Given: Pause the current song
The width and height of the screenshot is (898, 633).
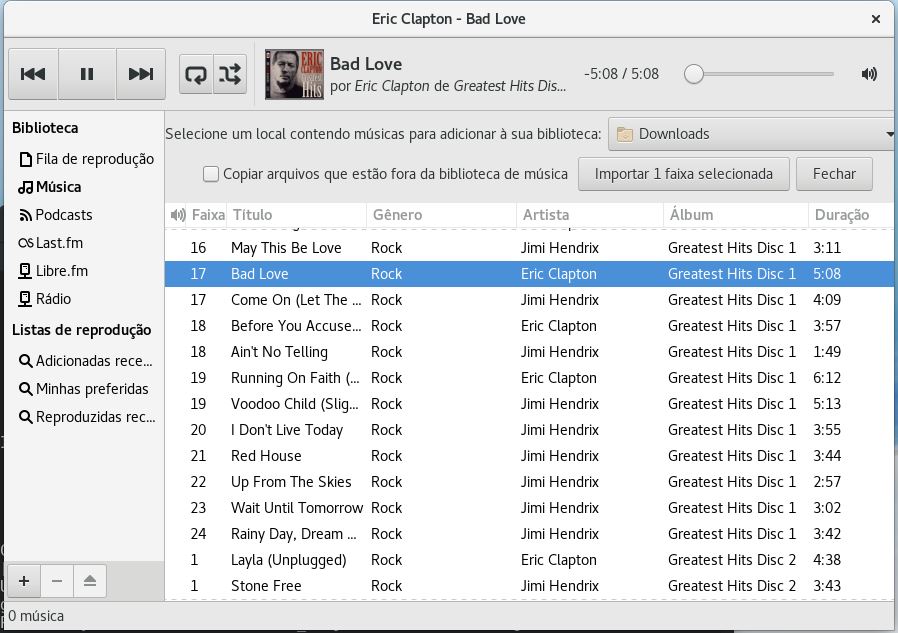Looking at the screenshot, I should 87,74.
